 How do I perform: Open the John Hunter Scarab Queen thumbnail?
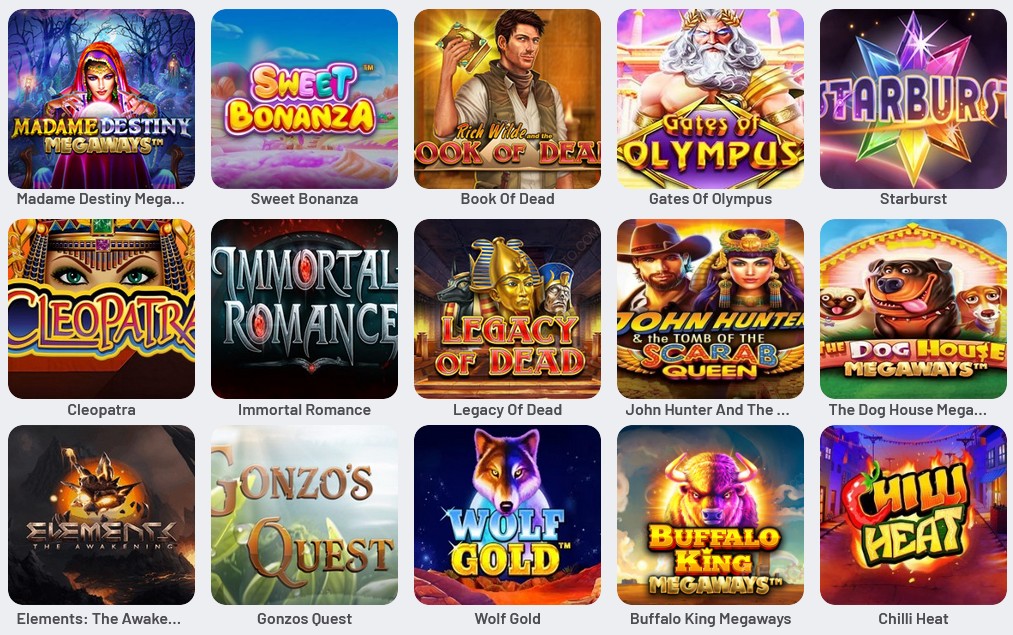710,309
